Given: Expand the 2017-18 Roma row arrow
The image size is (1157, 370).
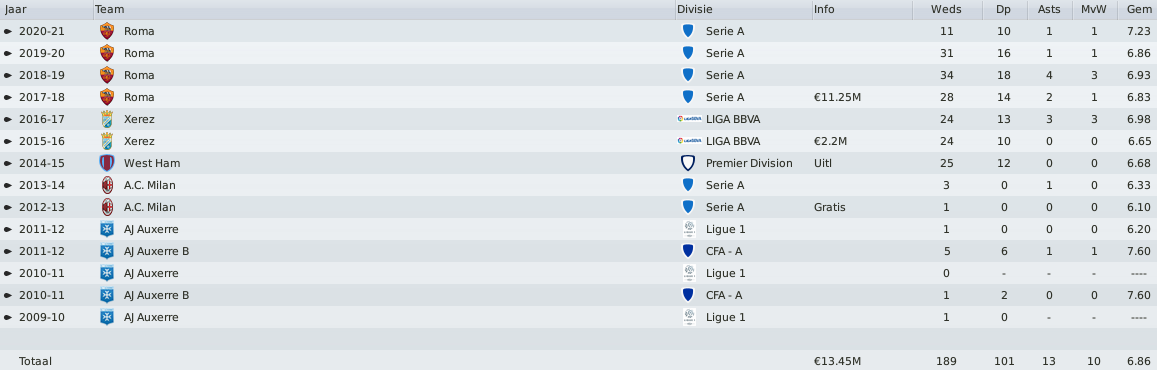Looking at the screenshot, I should click(7, 97).
